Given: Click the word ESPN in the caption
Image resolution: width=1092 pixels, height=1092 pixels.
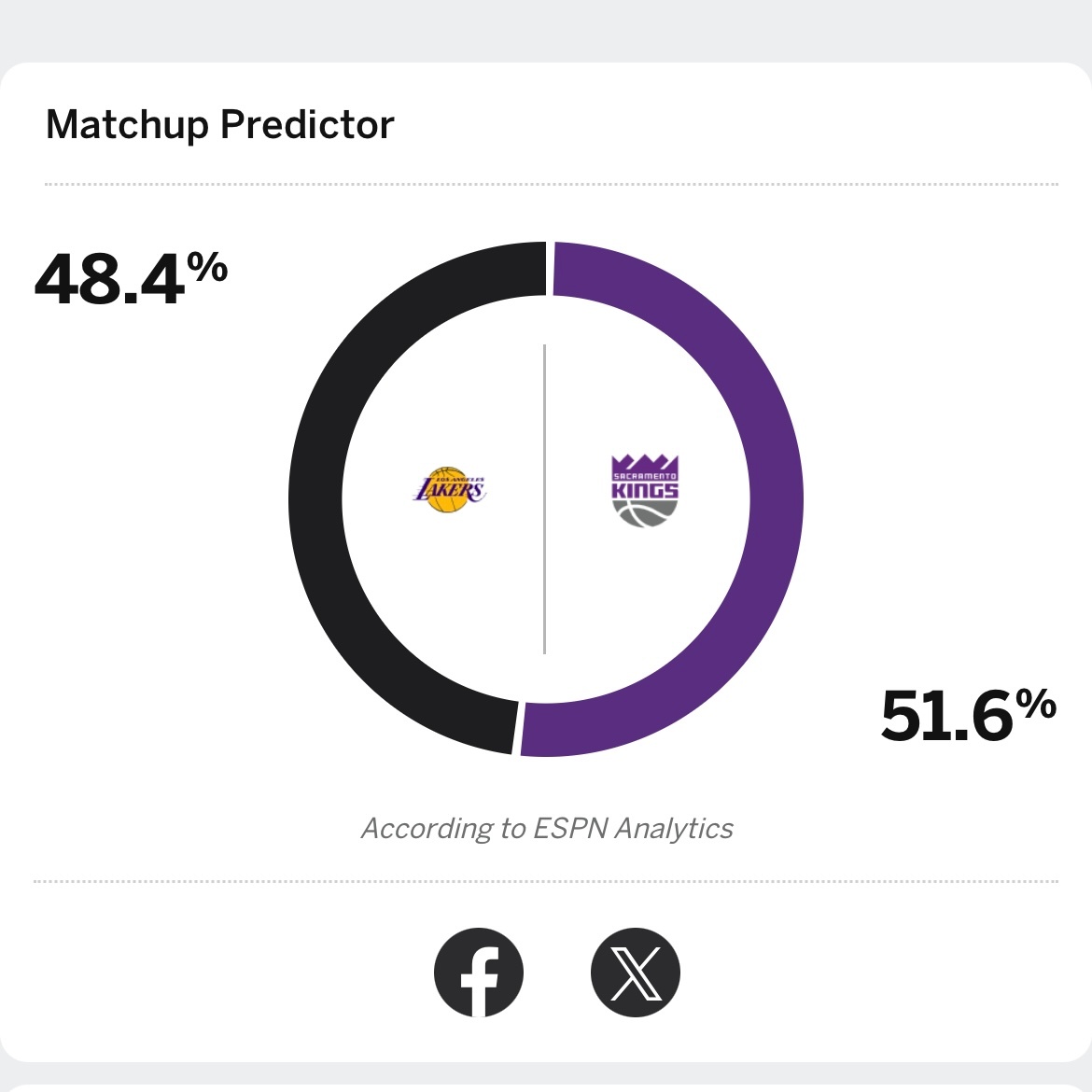Looking at the screenshot, I should coord(569,829).
